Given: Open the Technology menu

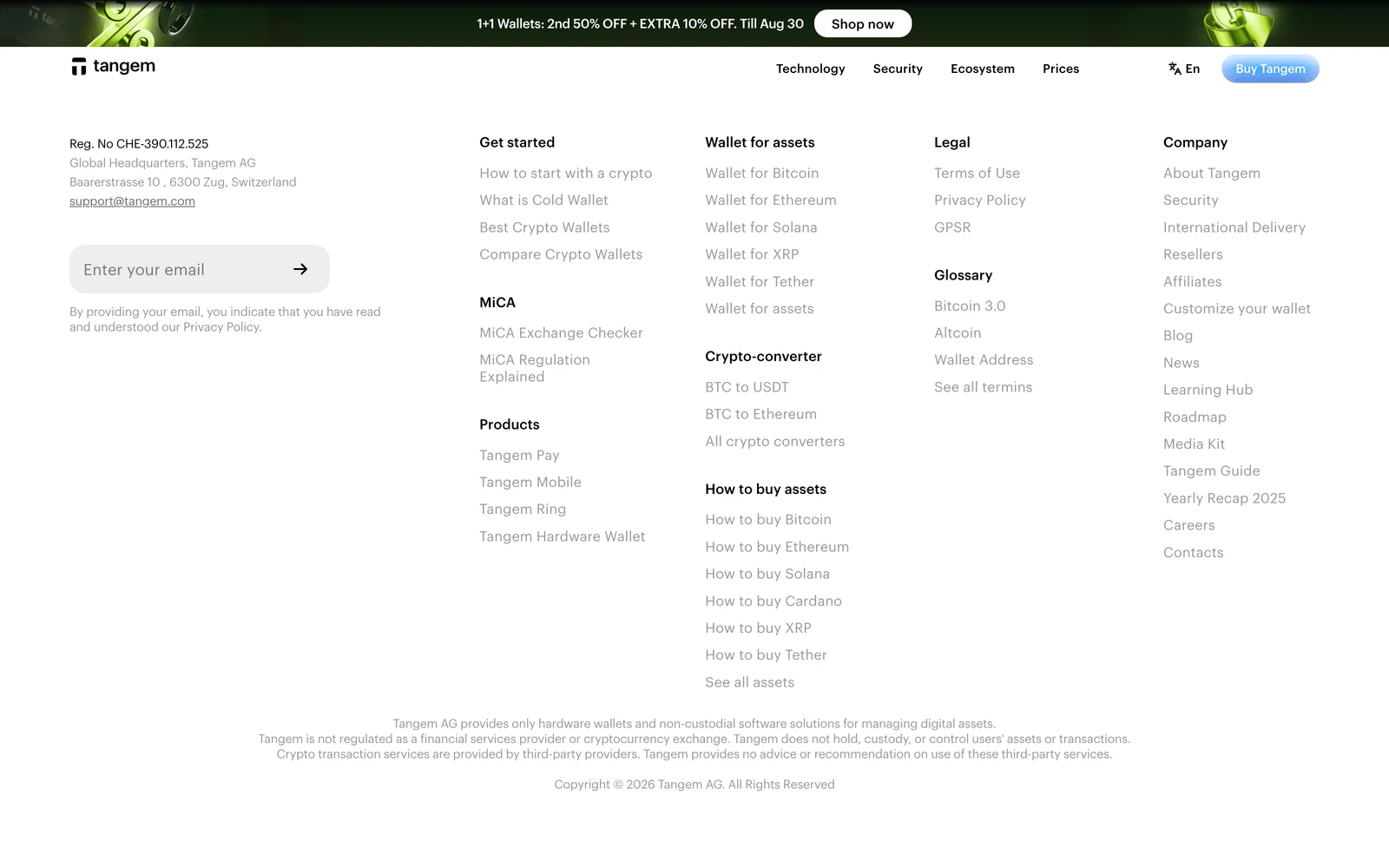Looking at the screenshot, I should [x=810, y=69].
